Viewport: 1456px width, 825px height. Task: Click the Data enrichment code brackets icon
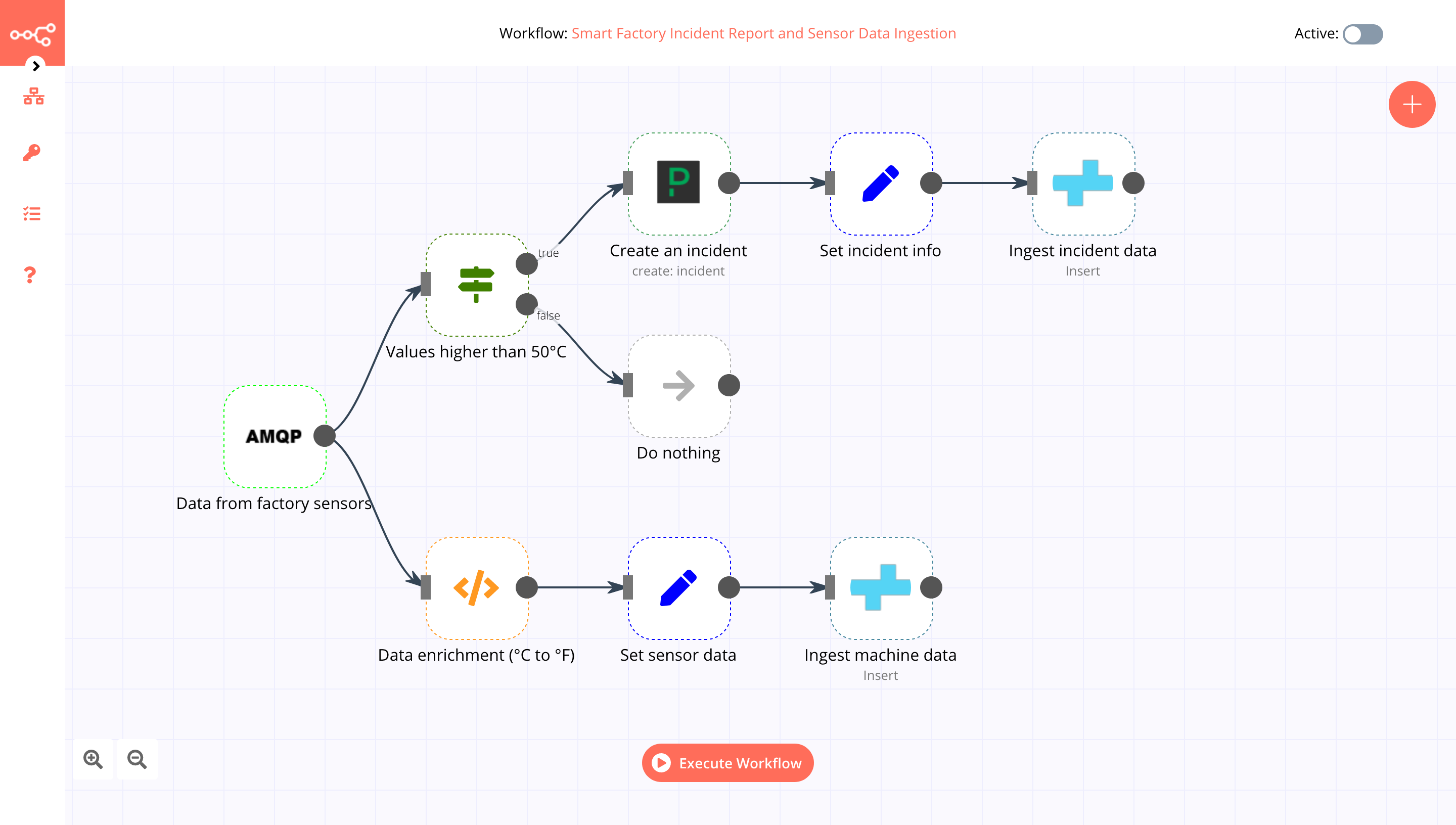click(x=475, y=587)
